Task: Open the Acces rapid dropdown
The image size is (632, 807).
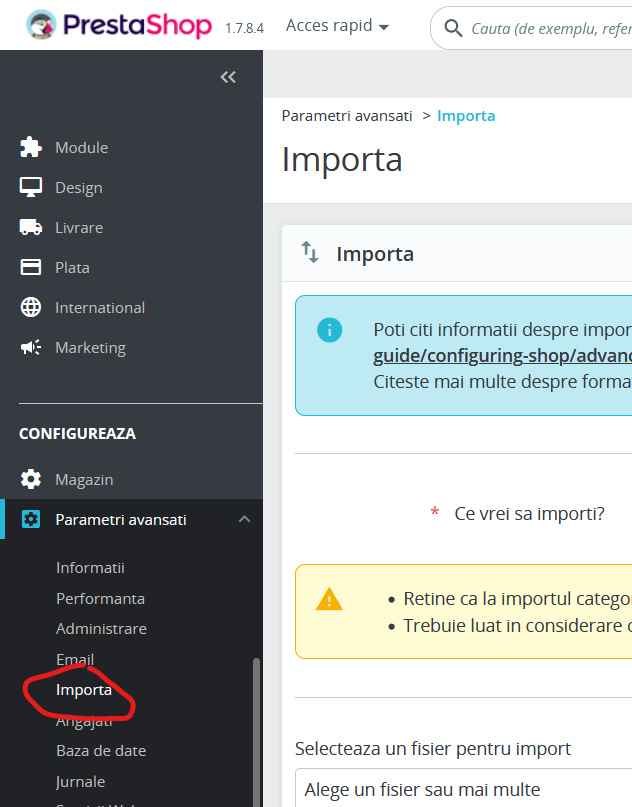Action: (337, 25)
